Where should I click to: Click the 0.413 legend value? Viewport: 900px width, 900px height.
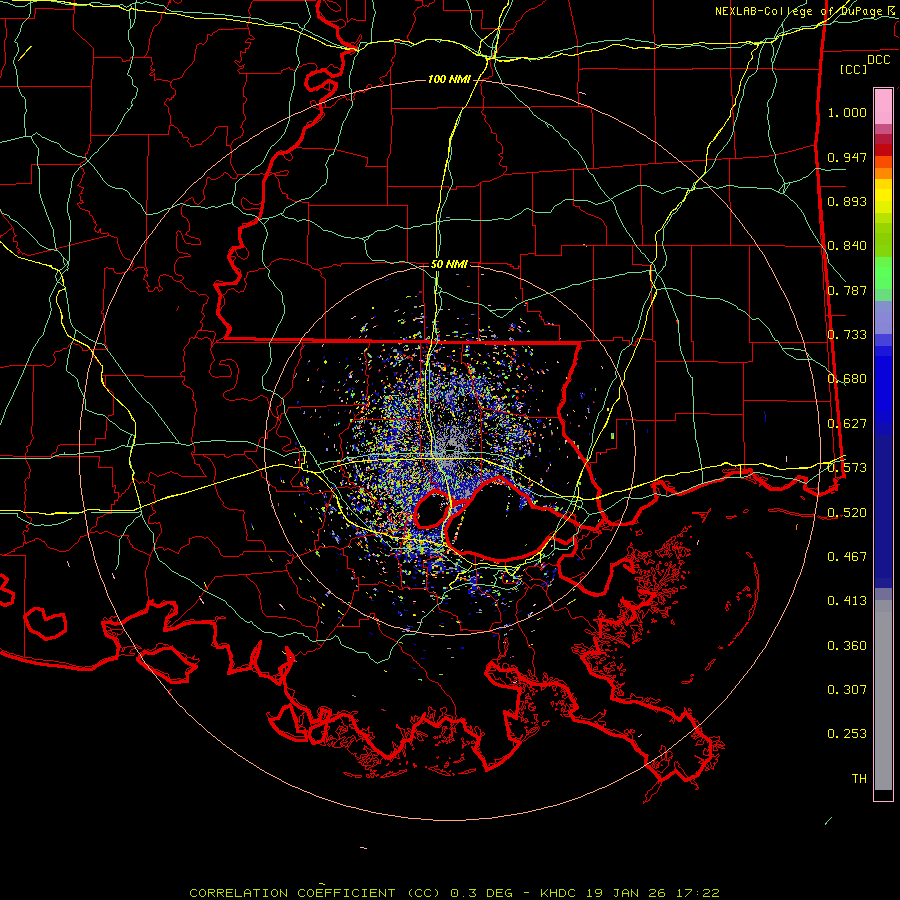(847, 601)
